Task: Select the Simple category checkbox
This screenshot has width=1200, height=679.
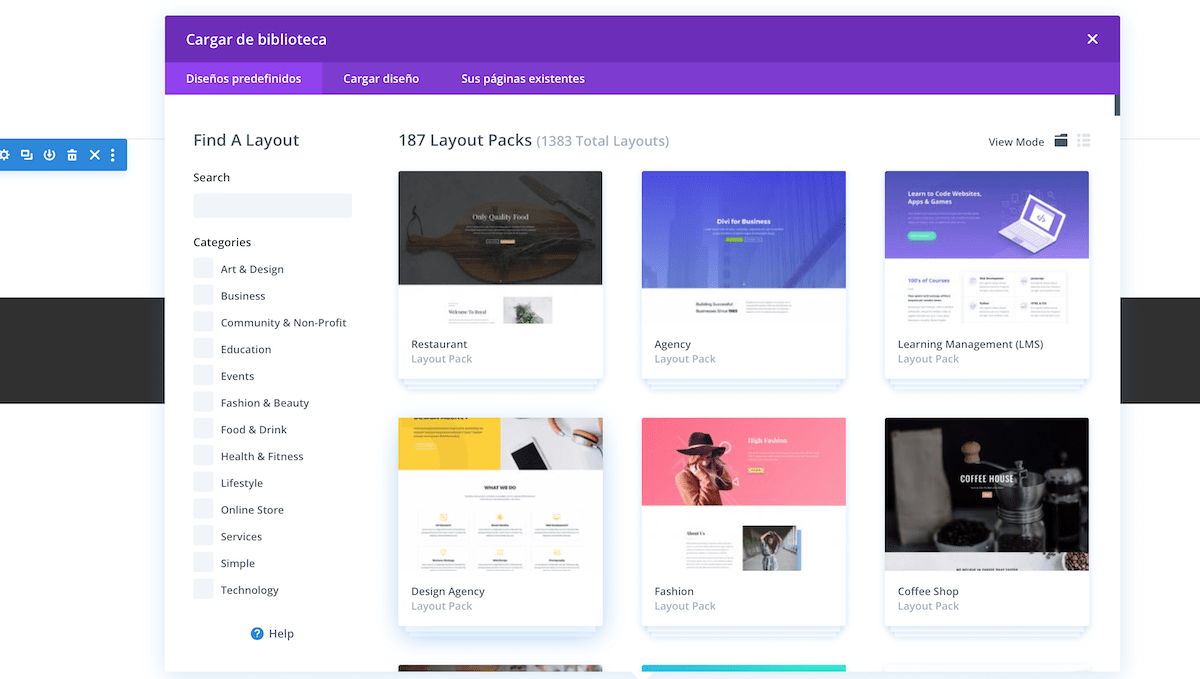Action: click(x=203, y=563)
